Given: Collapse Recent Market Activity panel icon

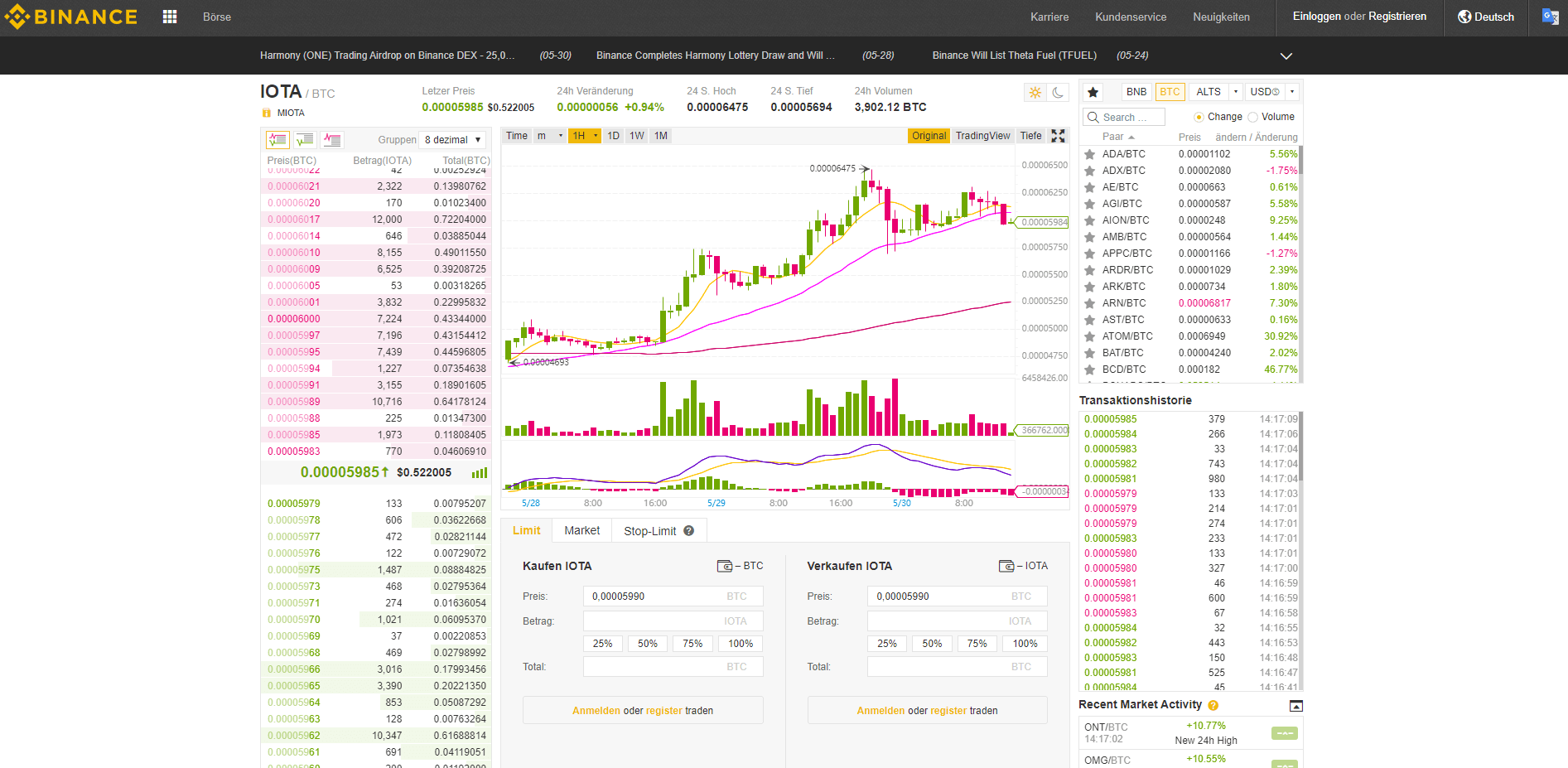Looking at the screenshot, I should [1296, 706].
